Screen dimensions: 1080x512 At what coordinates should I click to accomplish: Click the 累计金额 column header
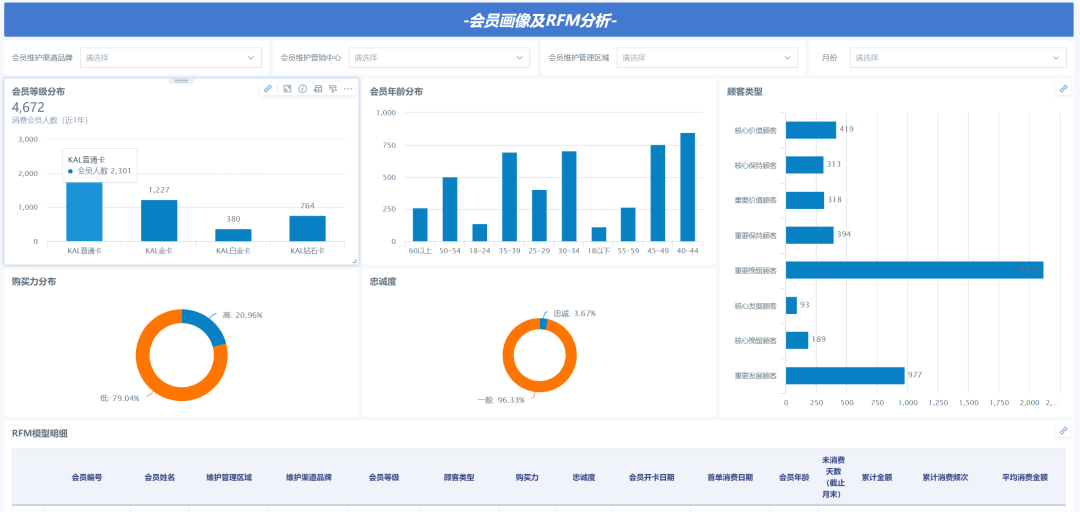(877, 477)
